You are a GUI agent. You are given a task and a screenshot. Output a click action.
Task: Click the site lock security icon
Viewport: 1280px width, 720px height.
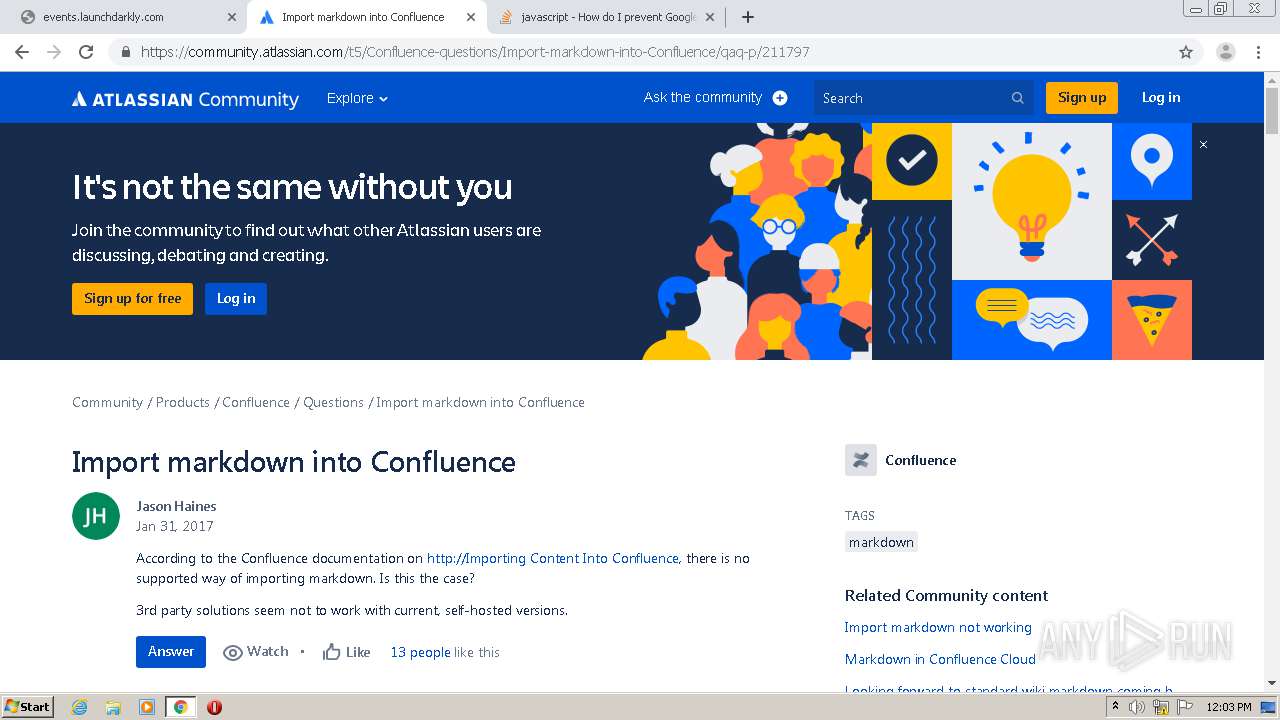point(126,52)
